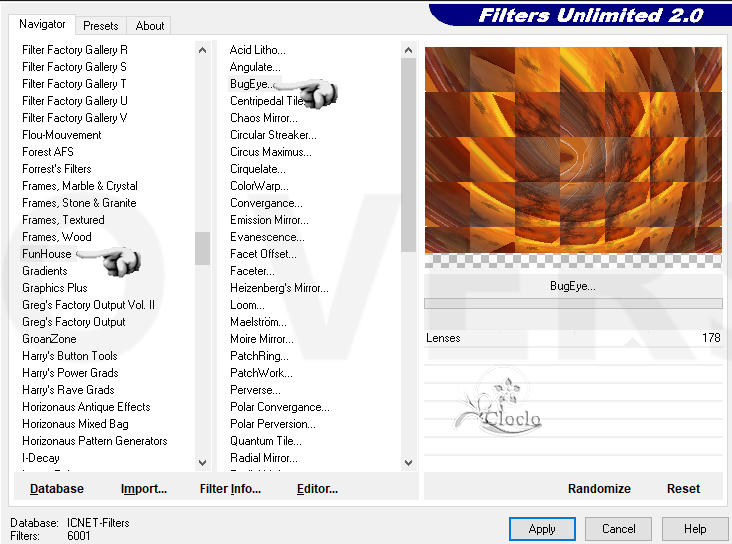This screenshot has width=732, height=544.
Task: Select Harry's Rave Grads
Action: (68, 390)
